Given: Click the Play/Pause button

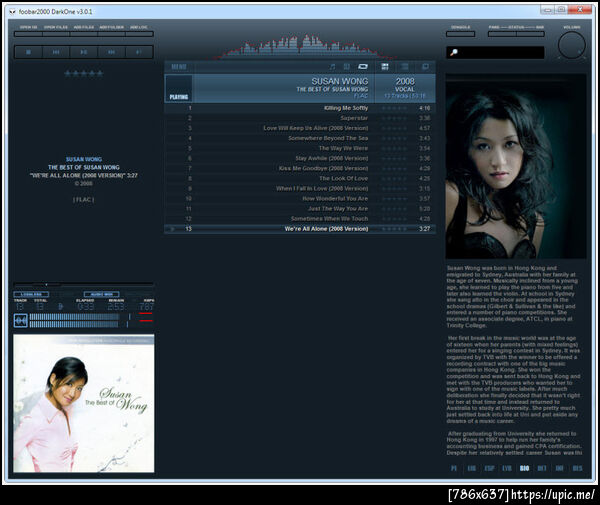Looking at the screenshot, I should click(x=84, y=52).
